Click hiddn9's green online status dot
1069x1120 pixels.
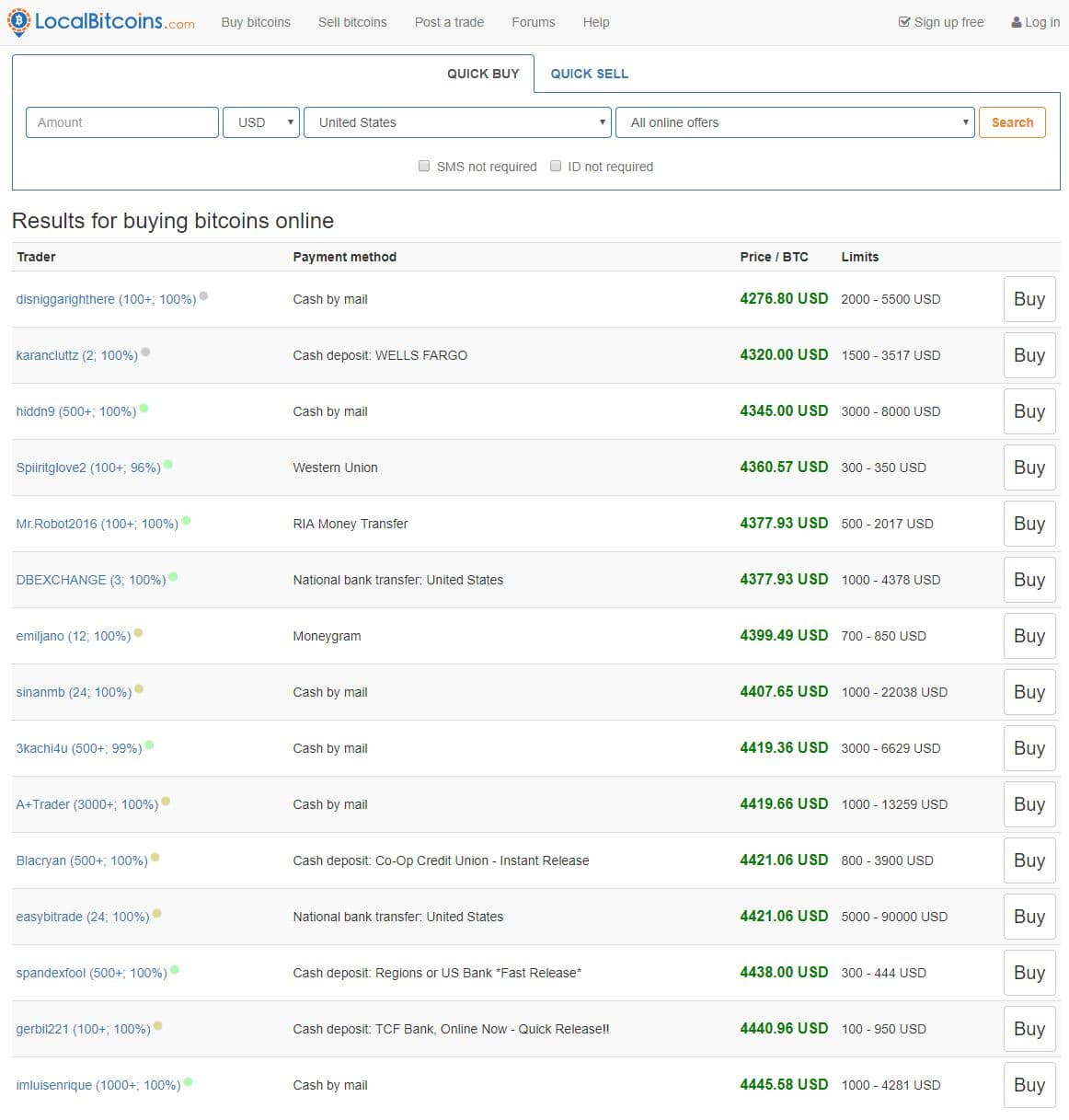(144, 408)
